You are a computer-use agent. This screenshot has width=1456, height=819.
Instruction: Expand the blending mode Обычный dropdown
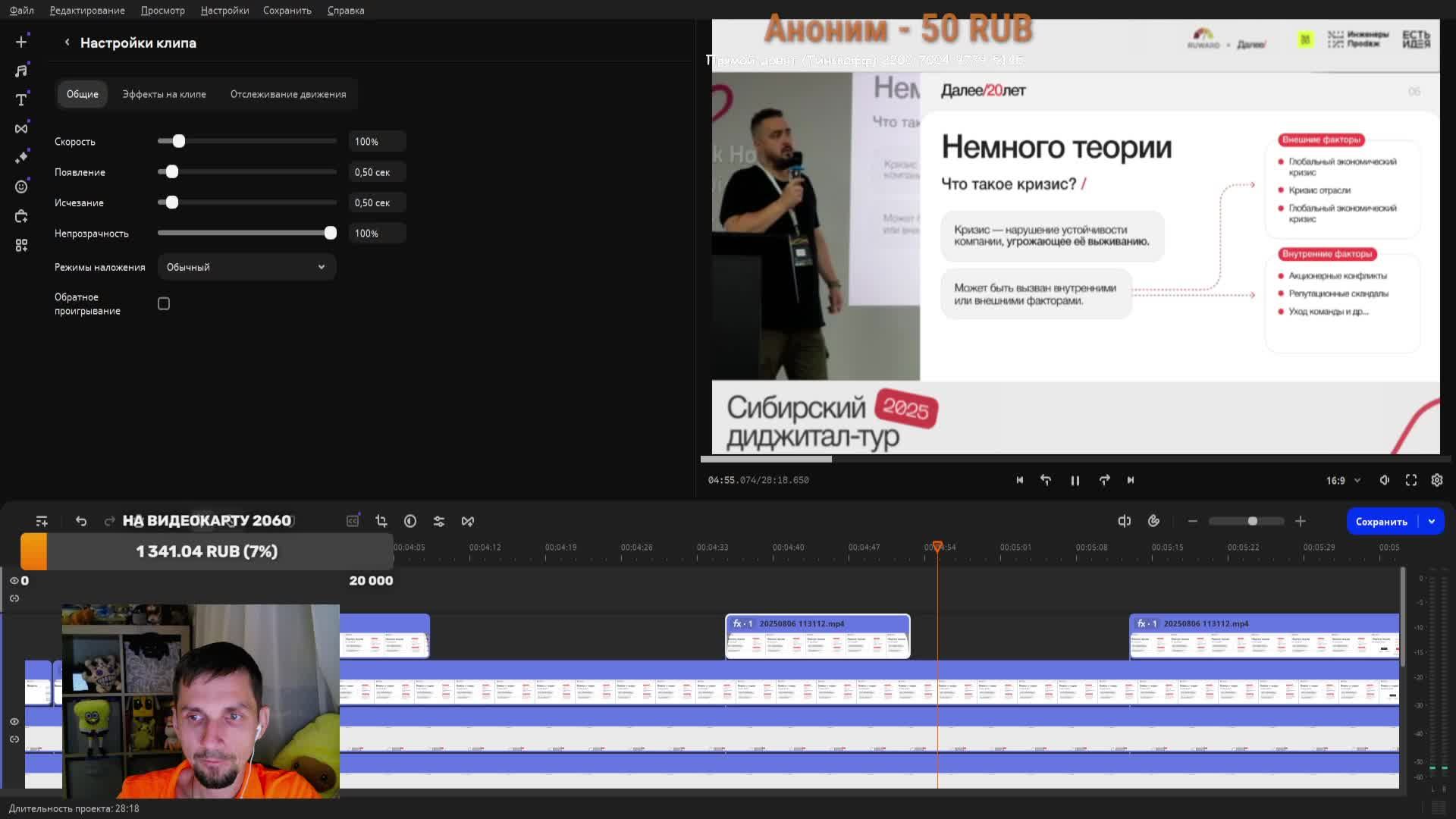pos(246,267)
